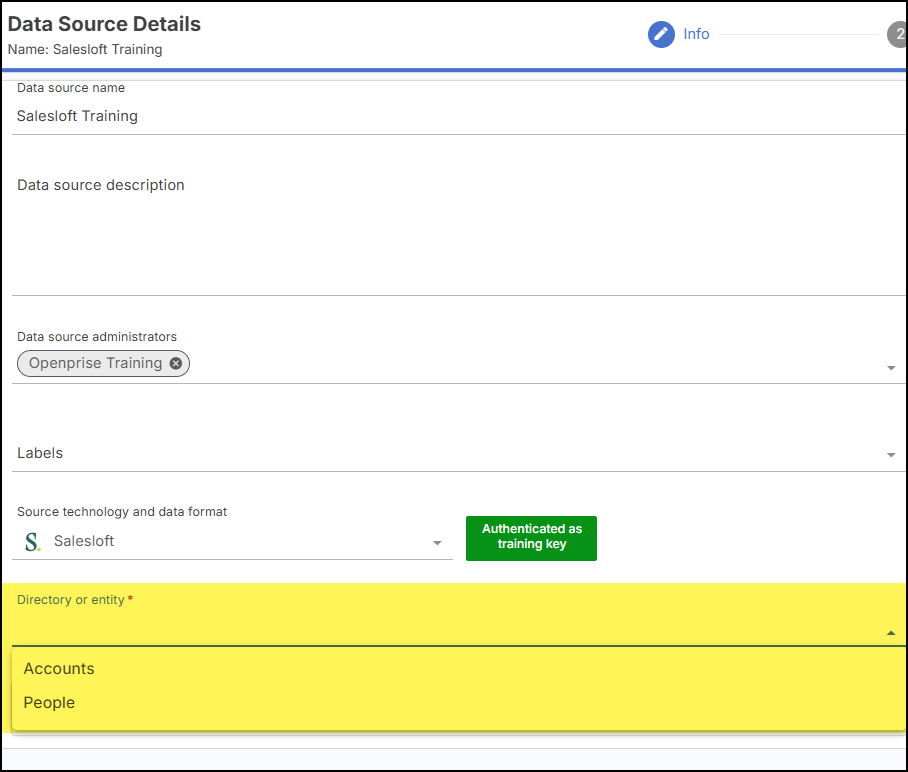
Task: Expand Data source administrators dropdown arrow
Action: click(891, 368)
